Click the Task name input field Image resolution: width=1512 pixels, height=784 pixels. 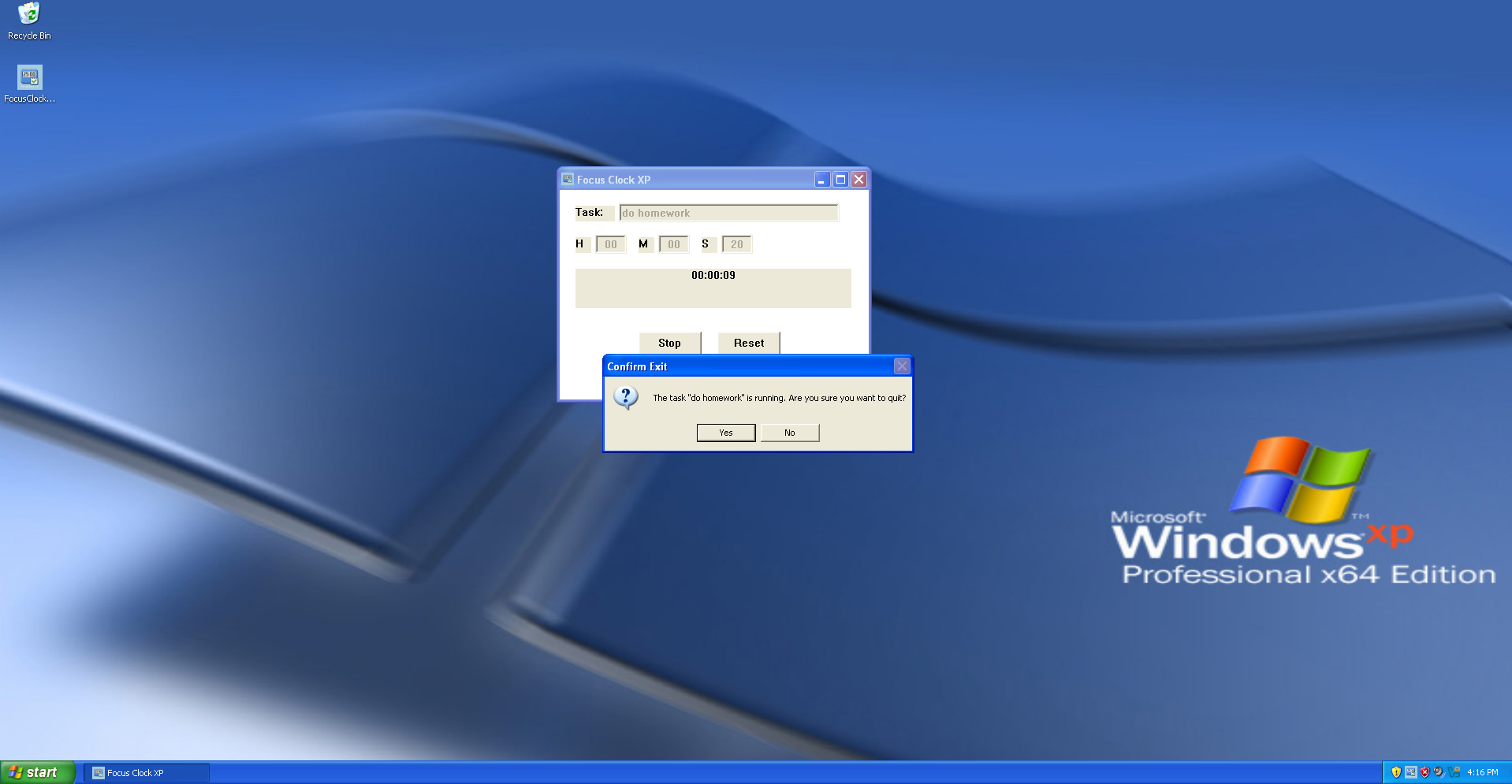click(729, 213)
